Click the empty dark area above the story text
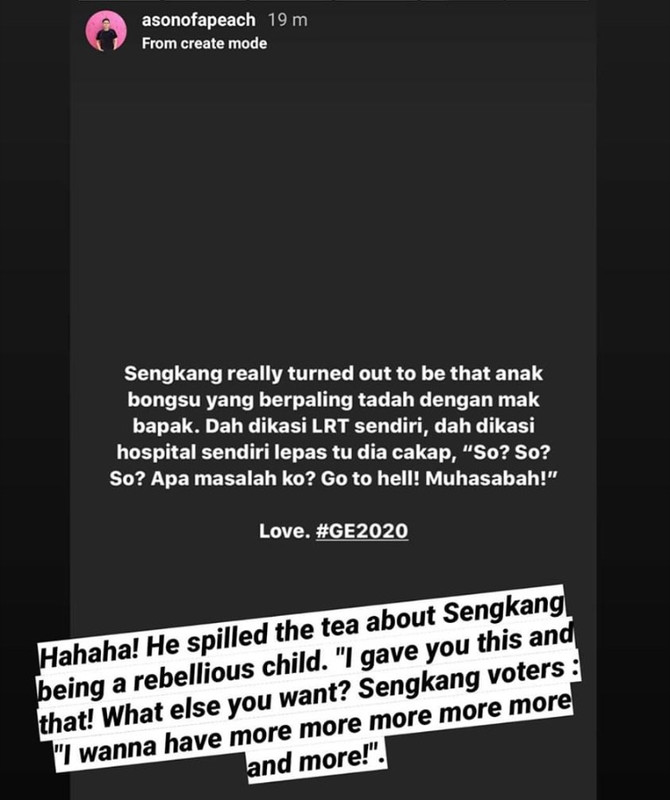 point(334,204)
